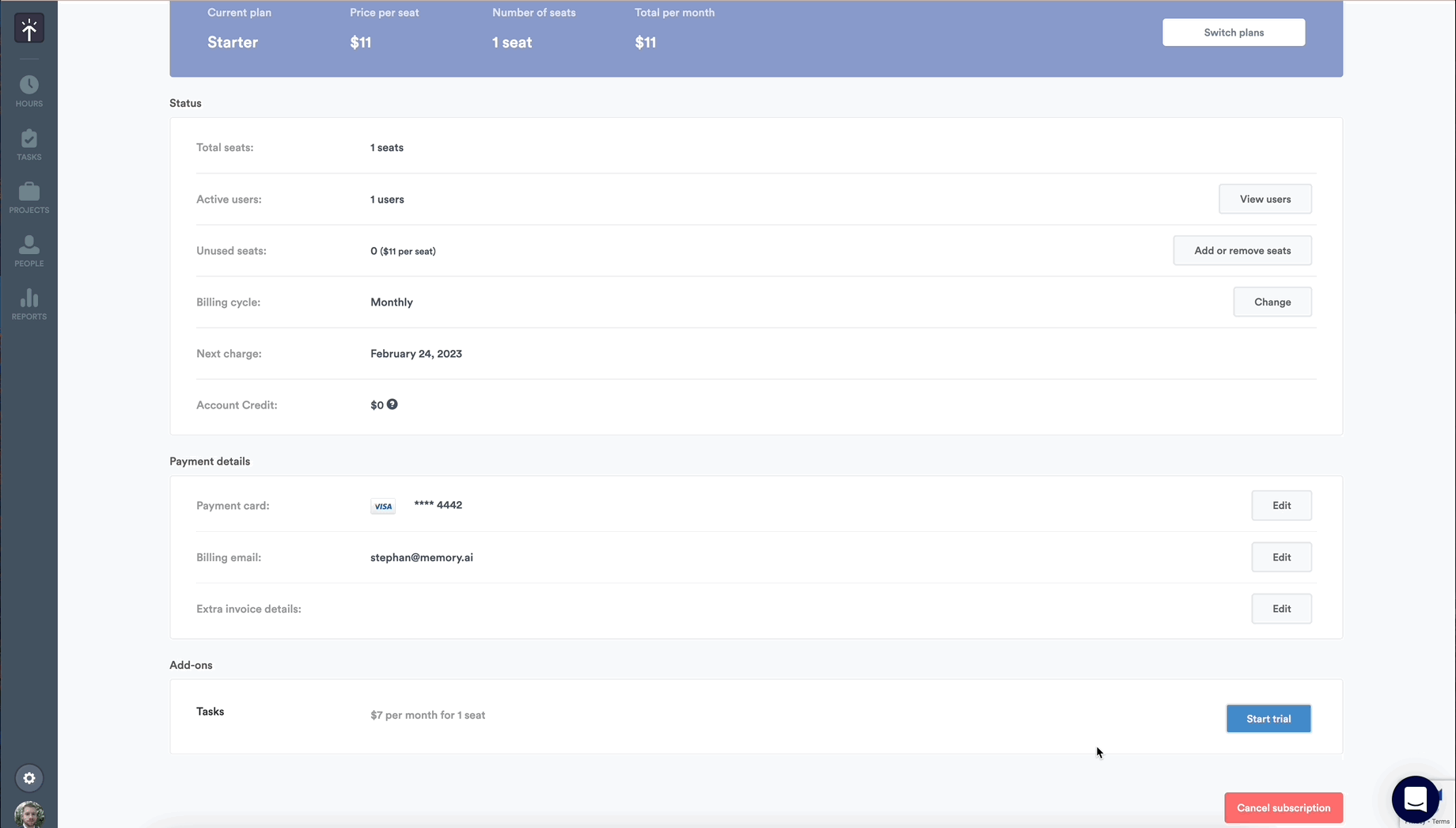Open the chat support bubble

tap(1415, 800)
